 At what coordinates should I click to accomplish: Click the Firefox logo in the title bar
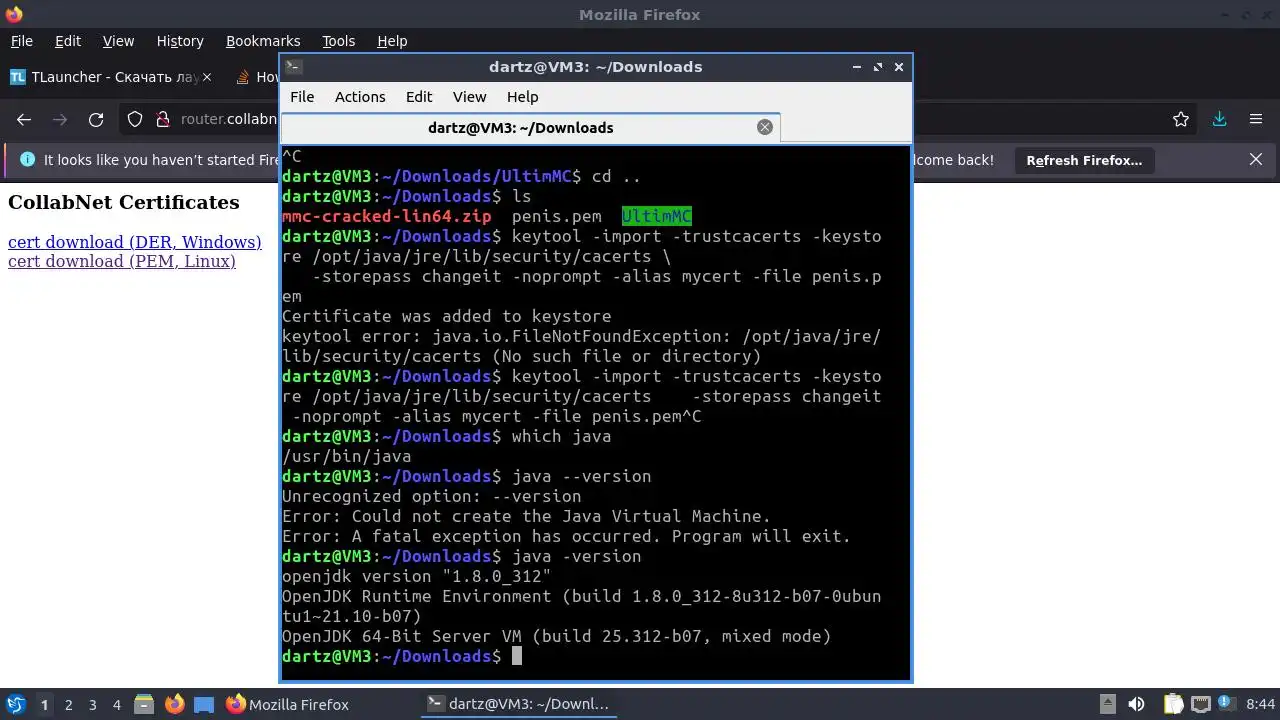click(x=14, y=14)
